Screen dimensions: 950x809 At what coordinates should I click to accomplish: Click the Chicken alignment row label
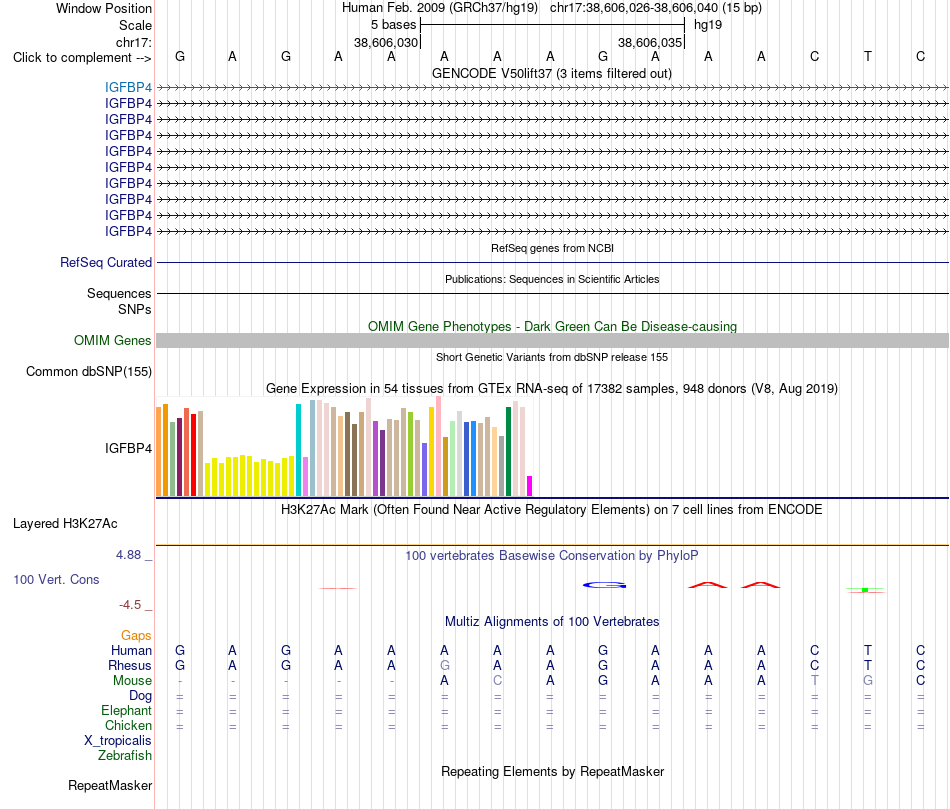pos(128,725)
